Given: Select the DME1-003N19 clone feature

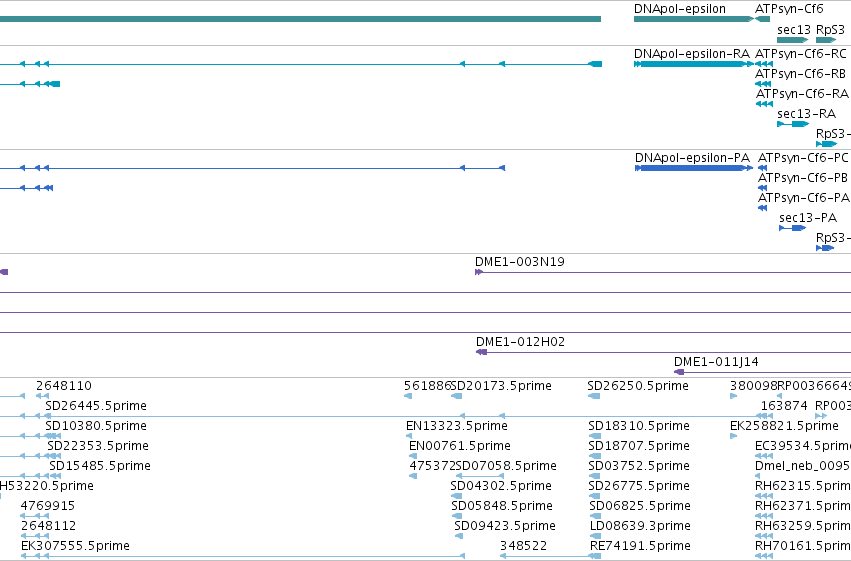Looking at the screenshot, I should 663,272.
